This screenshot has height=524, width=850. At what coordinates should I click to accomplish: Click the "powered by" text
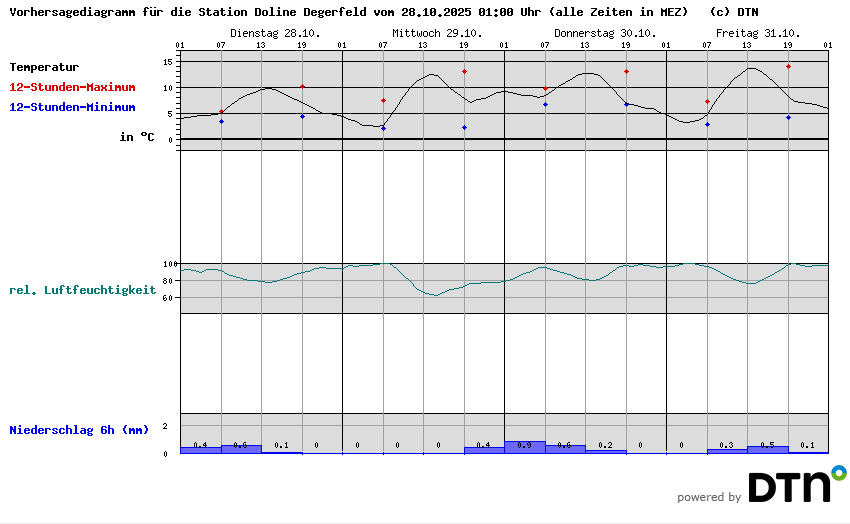[x=709, y=497]
